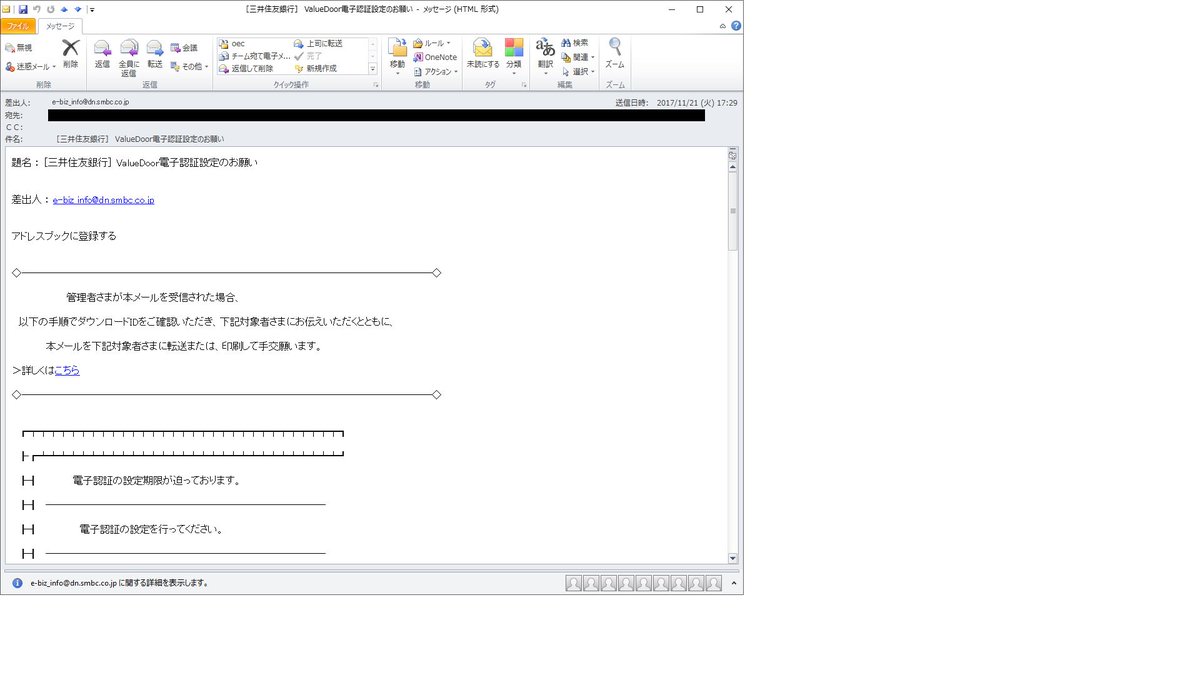Click the Undo icon in quick access toolbar
The height and width of the screenshot is (675, 1200).
click(x=37, y=9)
